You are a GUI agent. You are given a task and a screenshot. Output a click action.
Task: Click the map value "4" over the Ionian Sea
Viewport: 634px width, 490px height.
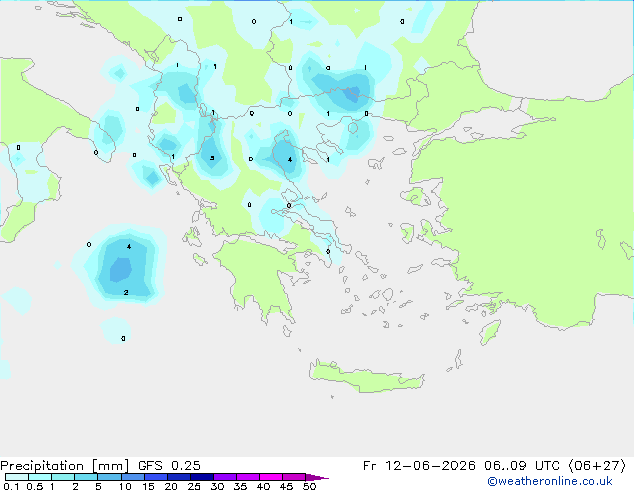point(129,246)
